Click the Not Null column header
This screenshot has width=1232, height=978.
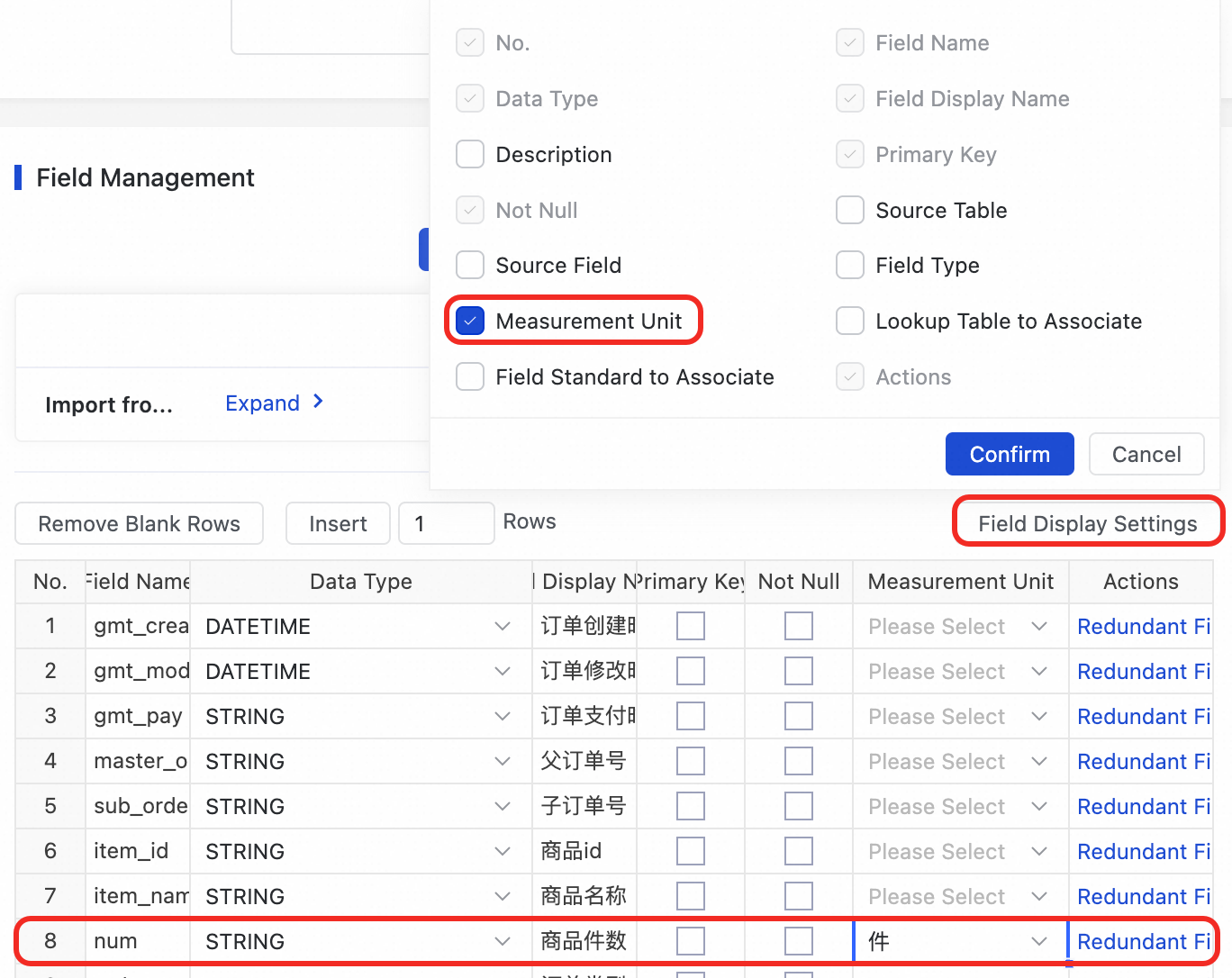[x=799, y=582]
